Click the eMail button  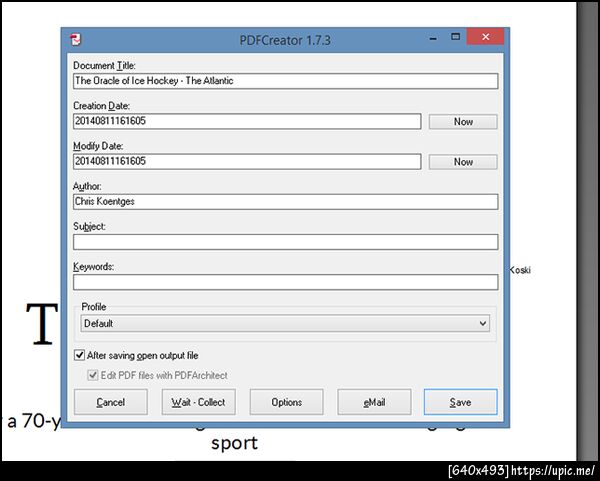coord(374,402)
